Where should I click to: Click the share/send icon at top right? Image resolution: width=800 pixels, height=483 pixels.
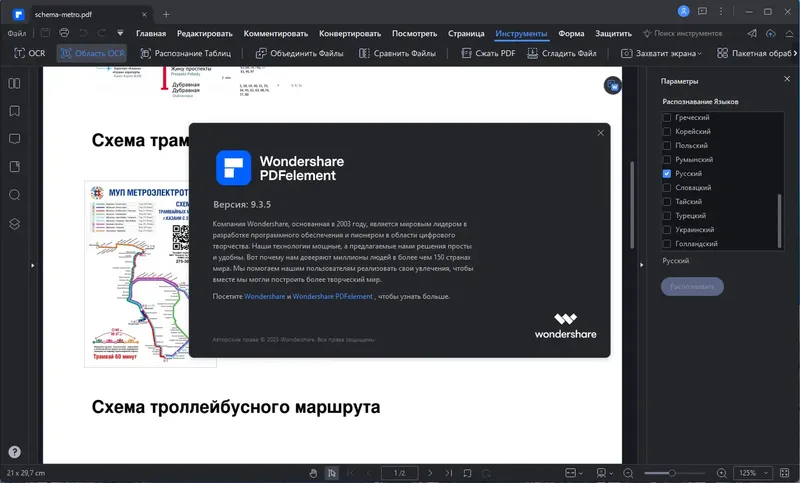tap(752, 33)
